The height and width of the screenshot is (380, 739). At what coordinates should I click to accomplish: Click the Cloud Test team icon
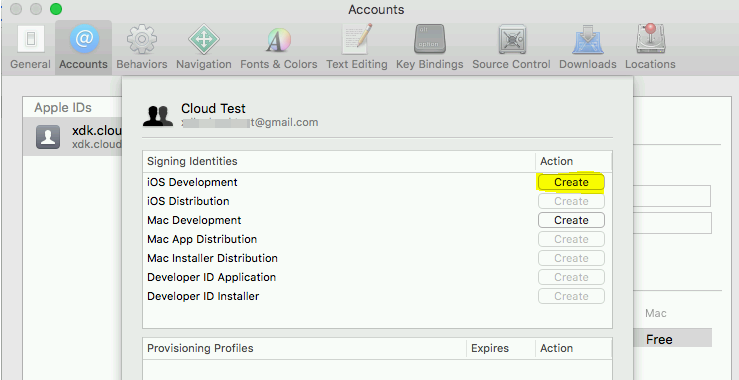coord(158,116)
